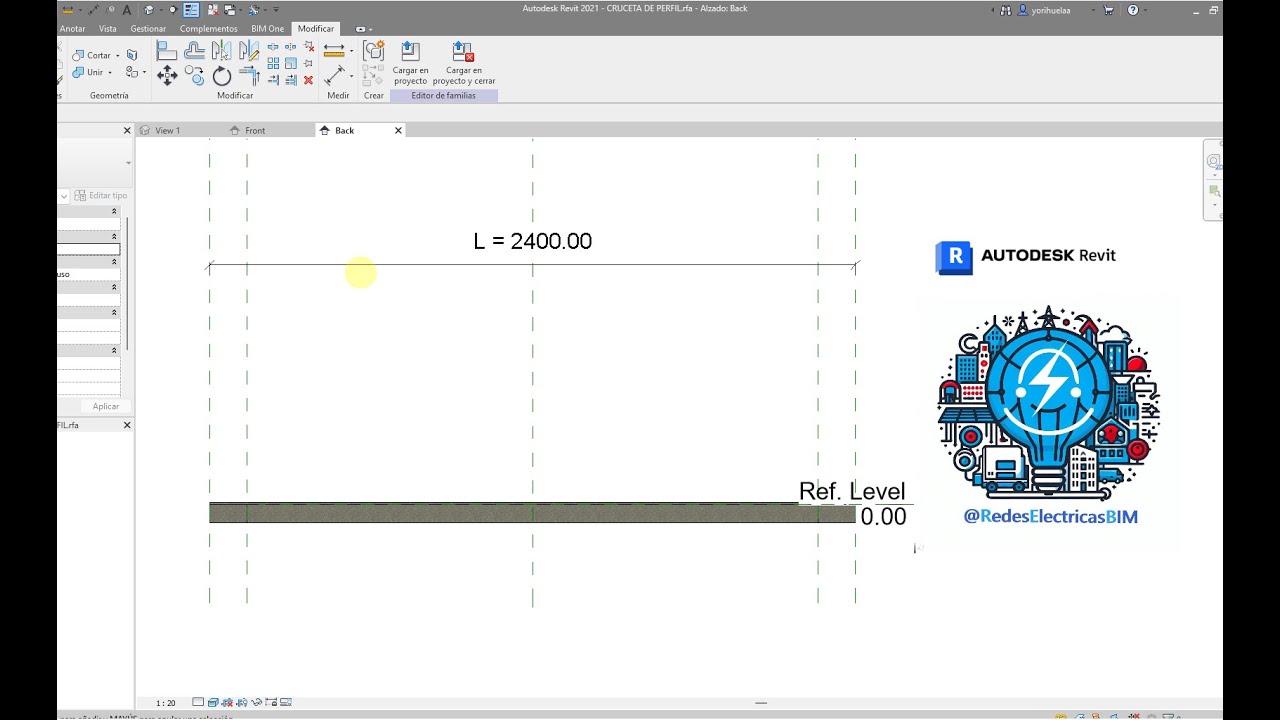Open the BIM One ribbon tab

click(267, 29)
